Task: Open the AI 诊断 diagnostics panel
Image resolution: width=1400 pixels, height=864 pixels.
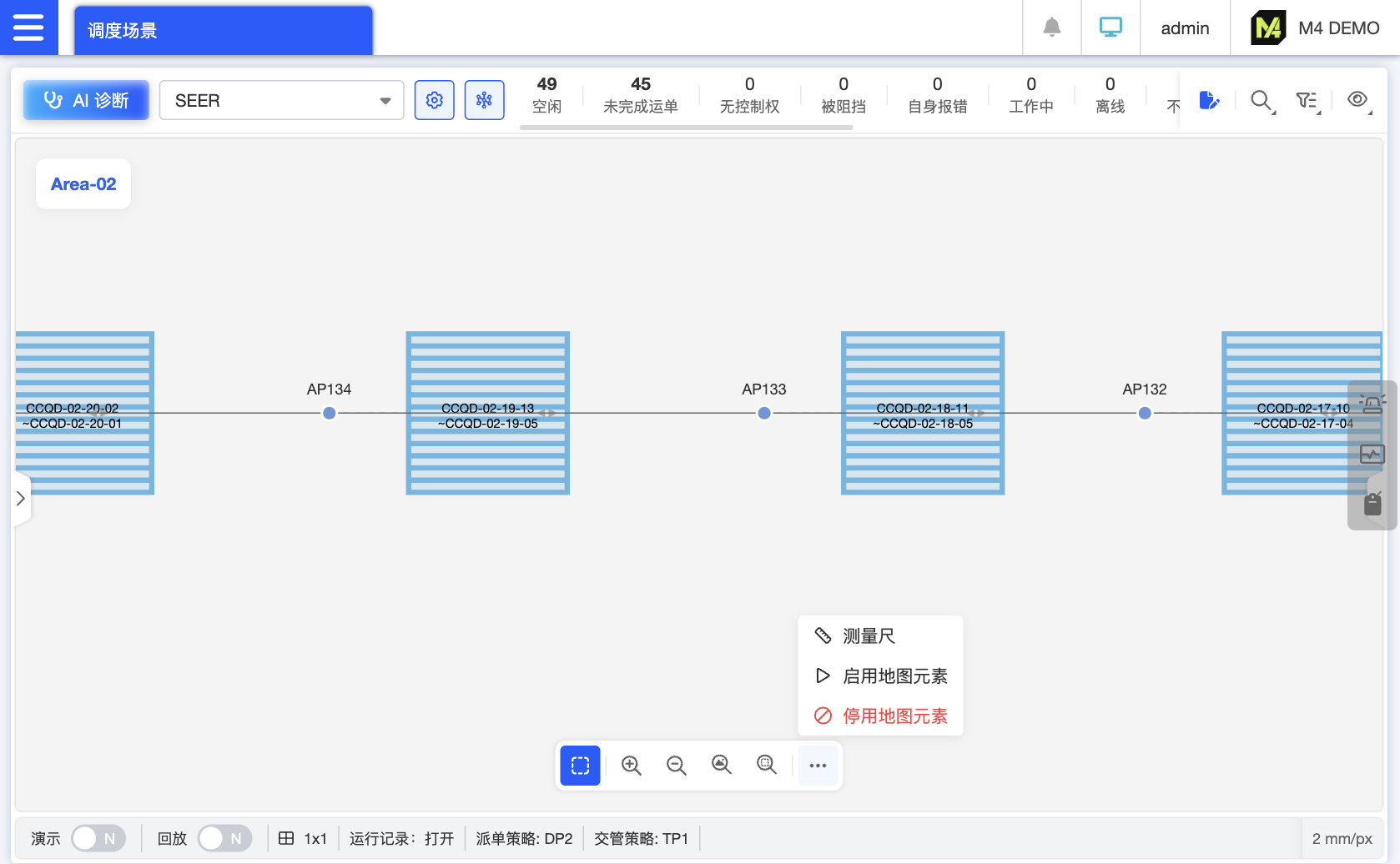Action: tap(85, 100)
